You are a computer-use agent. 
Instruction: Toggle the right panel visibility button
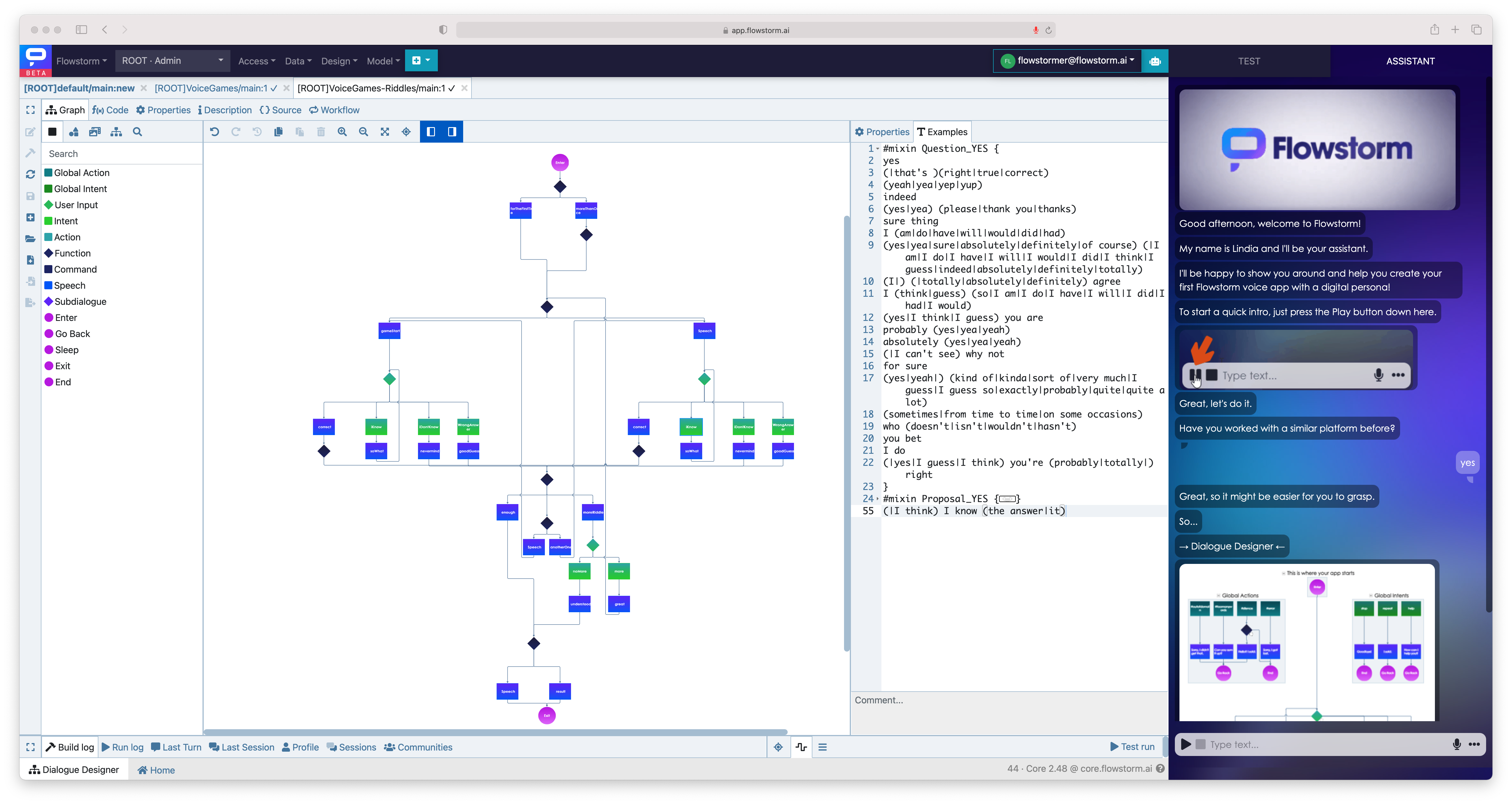452,132
